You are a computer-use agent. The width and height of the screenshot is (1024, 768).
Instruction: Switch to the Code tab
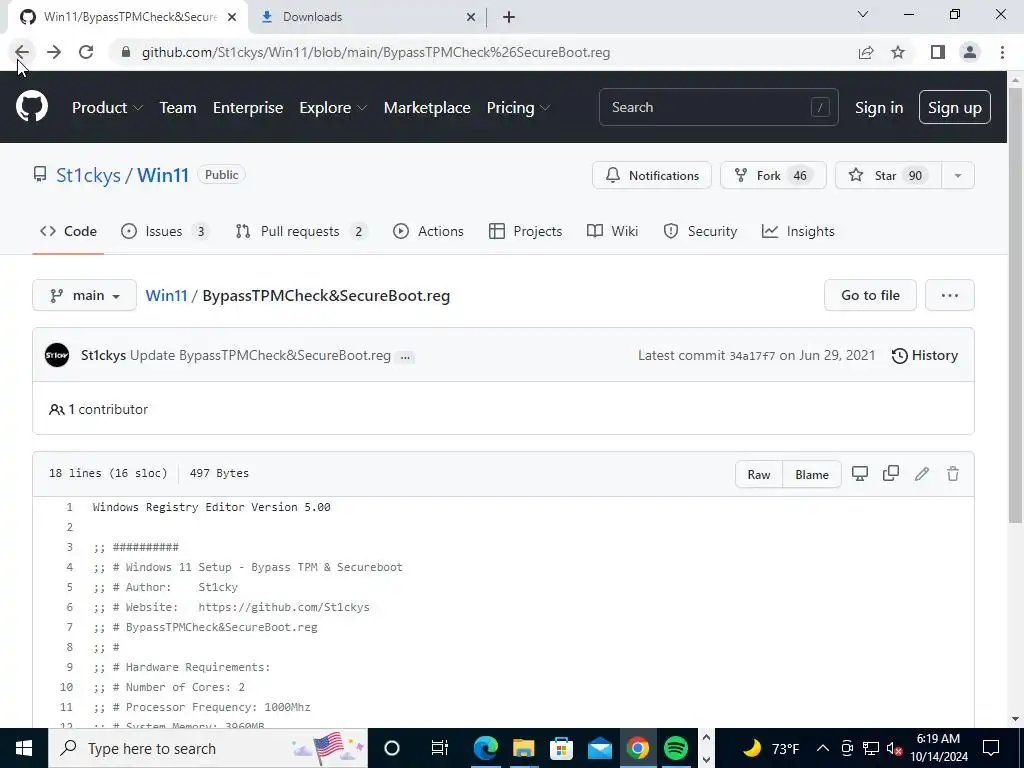tap(68, 231)
